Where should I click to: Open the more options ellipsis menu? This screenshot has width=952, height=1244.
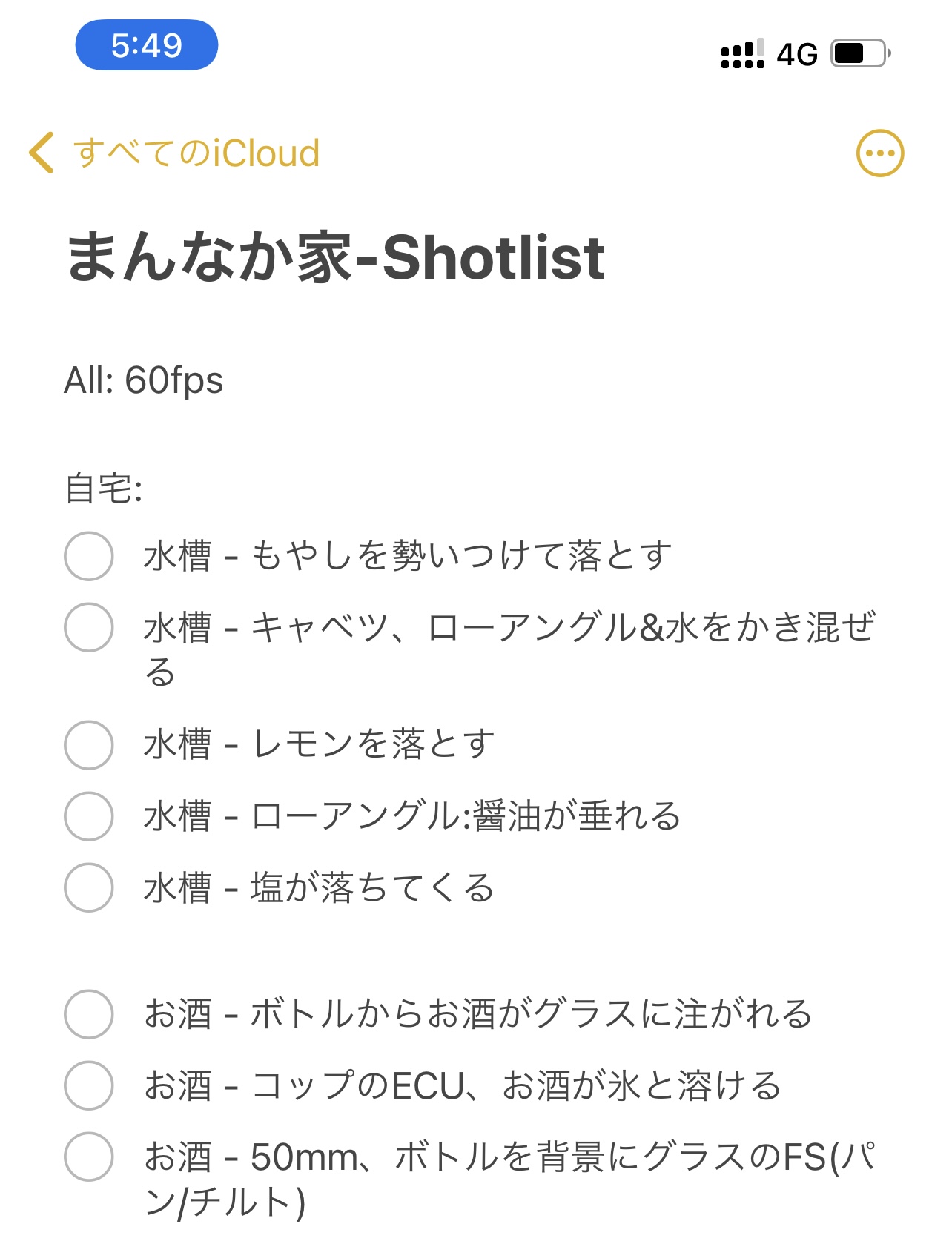879,153
